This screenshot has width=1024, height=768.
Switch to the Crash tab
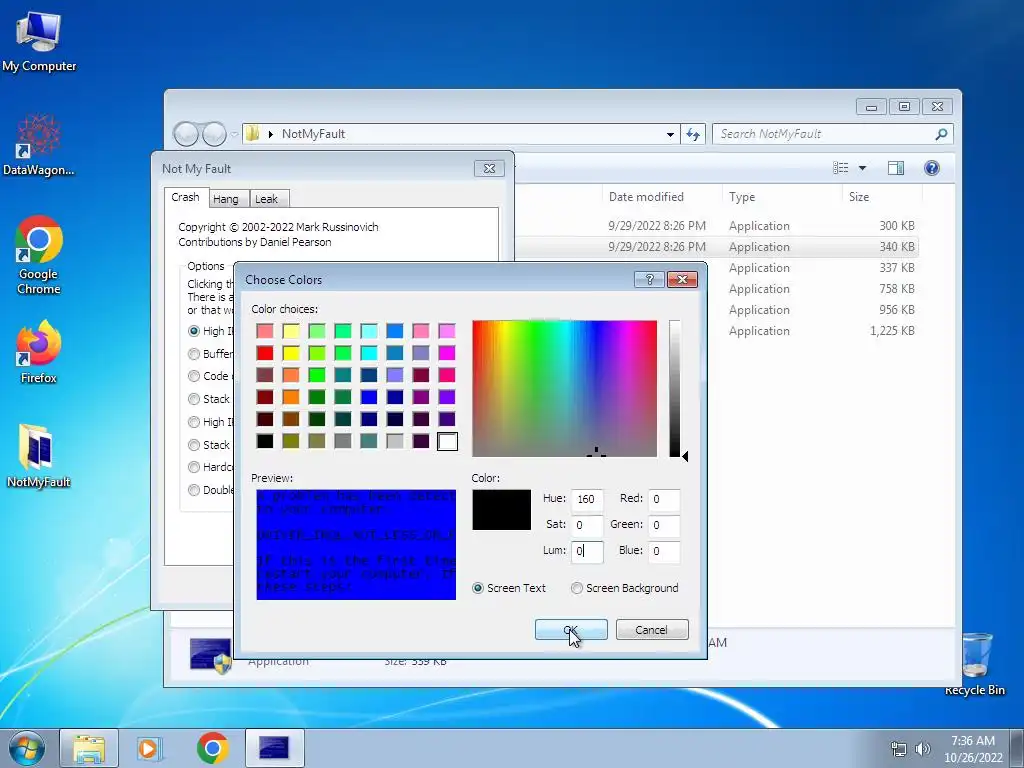pyautogui.click(x=185, y=197)
